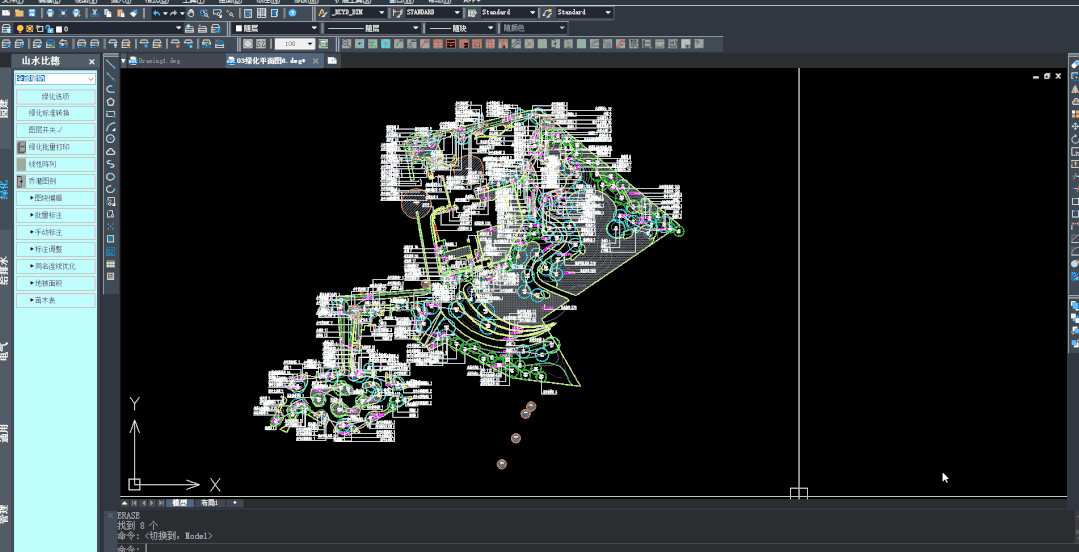Click the New file icon in top toolbar
The width and height of the screenshot is (1079, 552).
click(x=6, y=13)
